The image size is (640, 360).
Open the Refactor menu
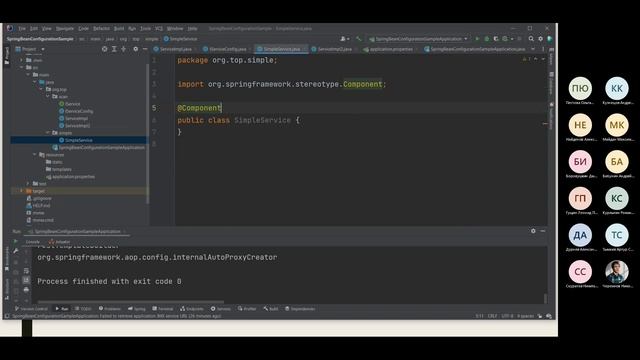click(101, 29)
